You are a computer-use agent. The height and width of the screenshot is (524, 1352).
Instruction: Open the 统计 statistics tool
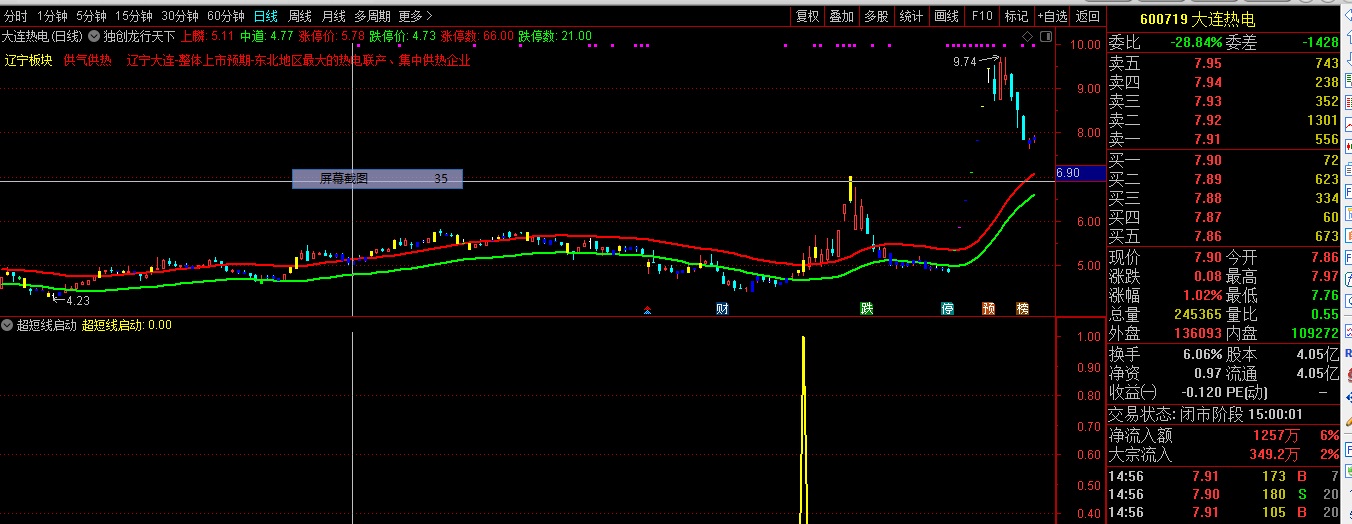911,16
